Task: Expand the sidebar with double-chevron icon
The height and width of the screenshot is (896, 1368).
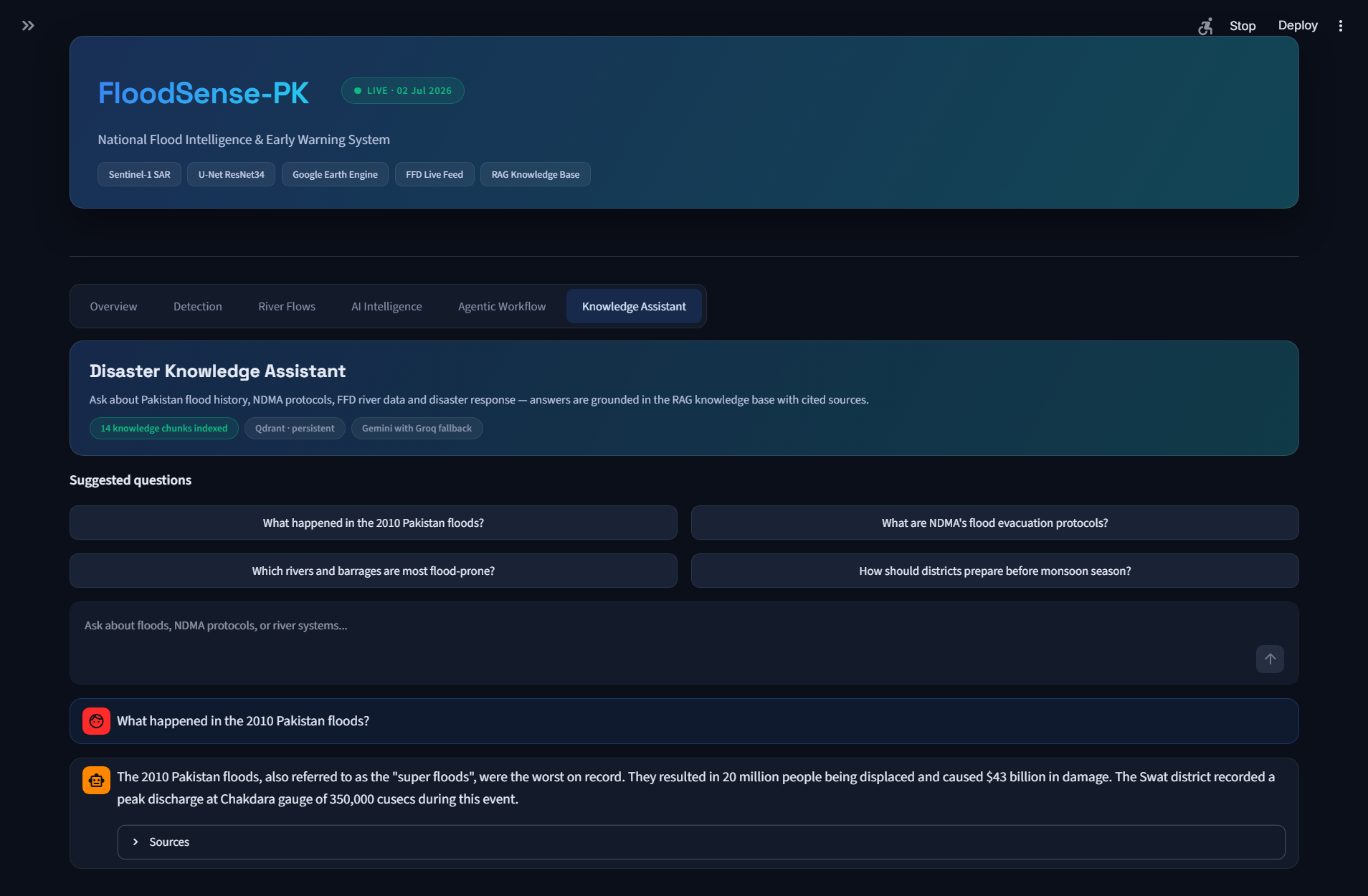Action: click(x=28, y=26)
